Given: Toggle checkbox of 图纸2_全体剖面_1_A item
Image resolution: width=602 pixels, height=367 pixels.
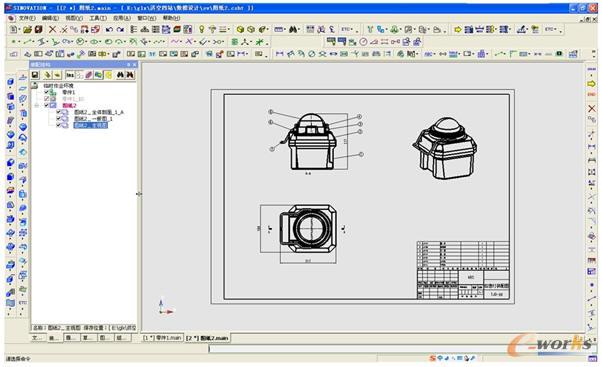Looking at the screenshot, I should 58,112.
